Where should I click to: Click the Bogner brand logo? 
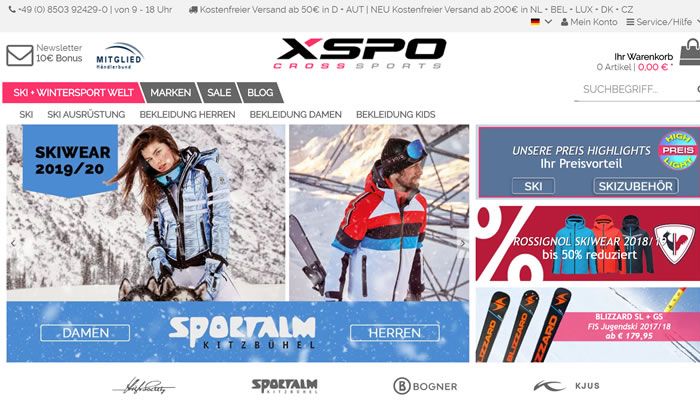[425, 386]
